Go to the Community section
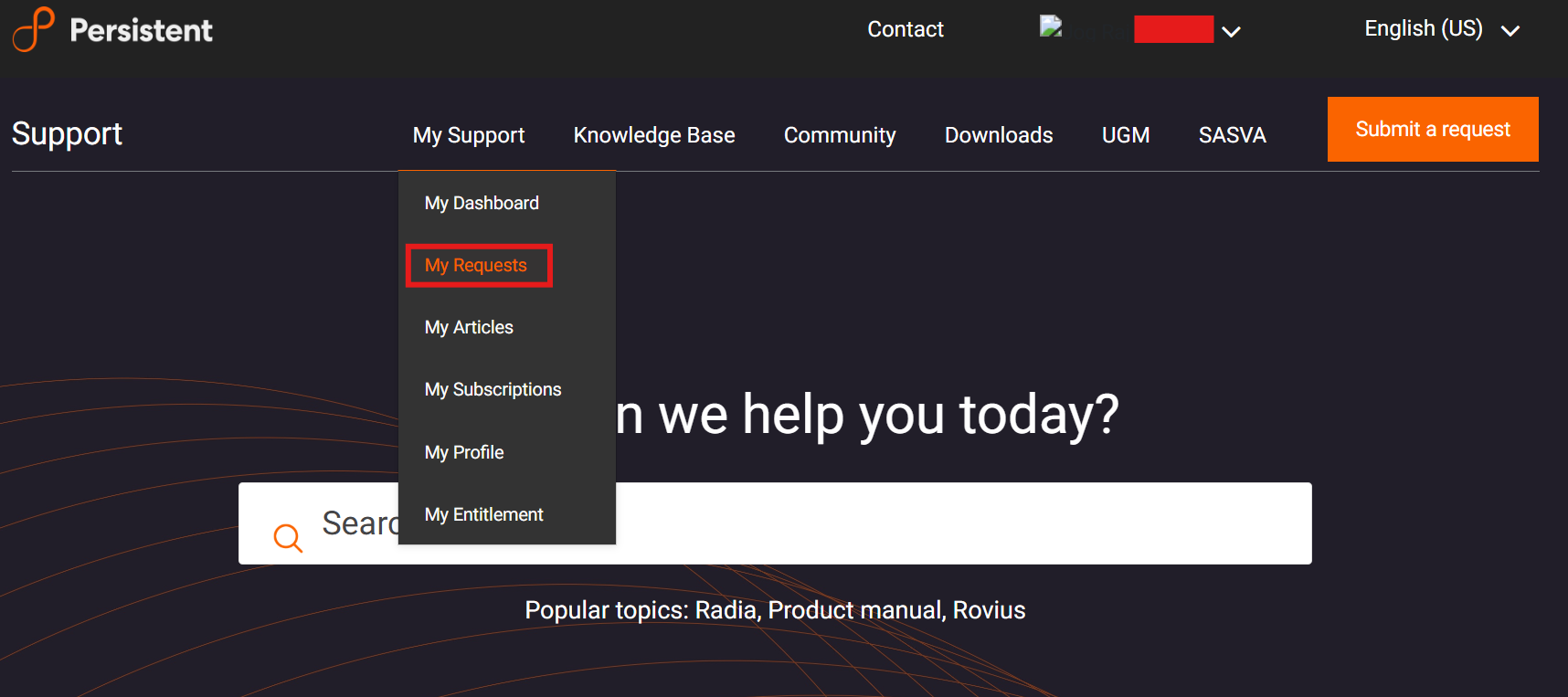Viewport: 1568px width, 697px height. tap(840, 135)
